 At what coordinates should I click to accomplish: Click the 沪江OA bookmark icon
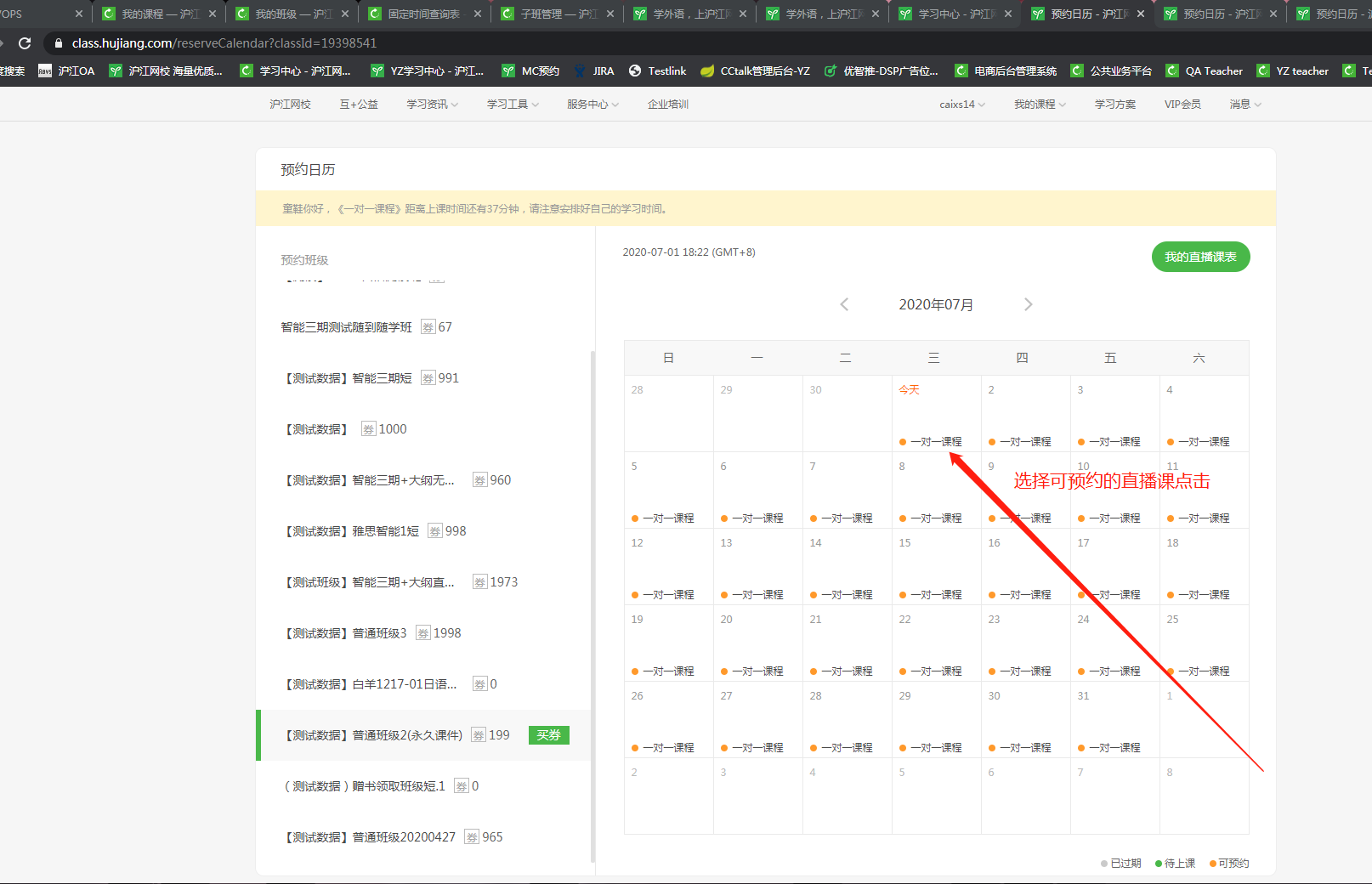pos(45,71)
